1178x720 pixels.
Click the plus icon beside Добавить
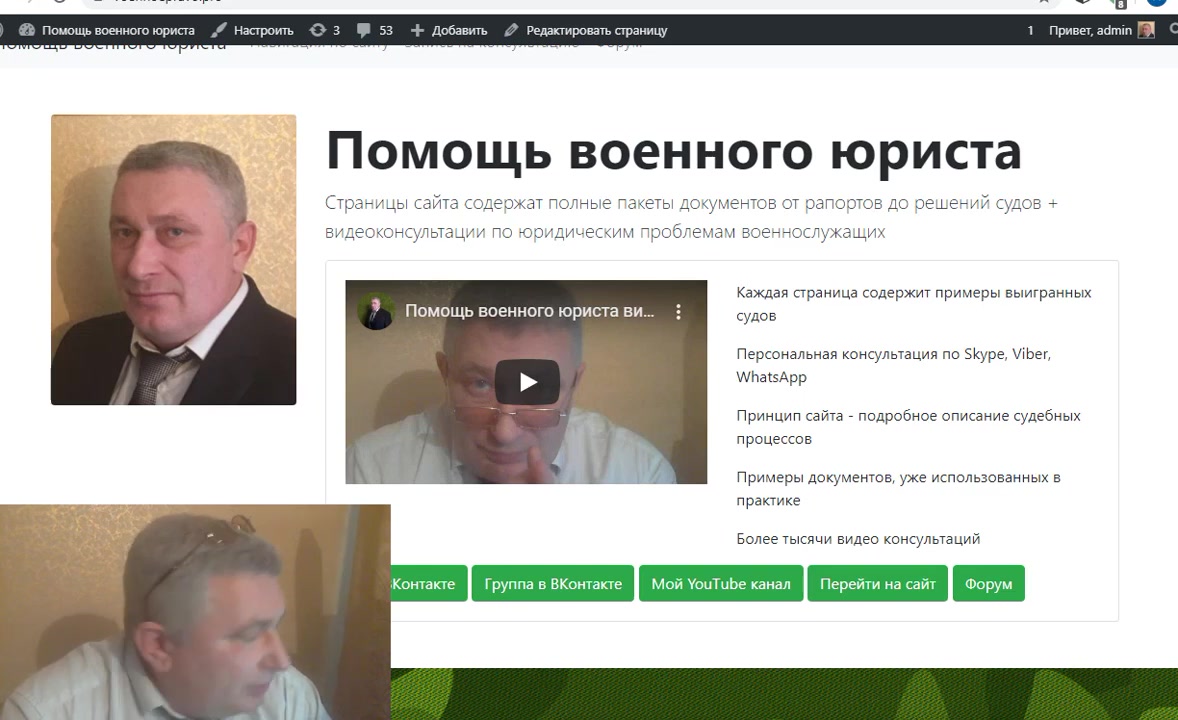coord(418,30)
